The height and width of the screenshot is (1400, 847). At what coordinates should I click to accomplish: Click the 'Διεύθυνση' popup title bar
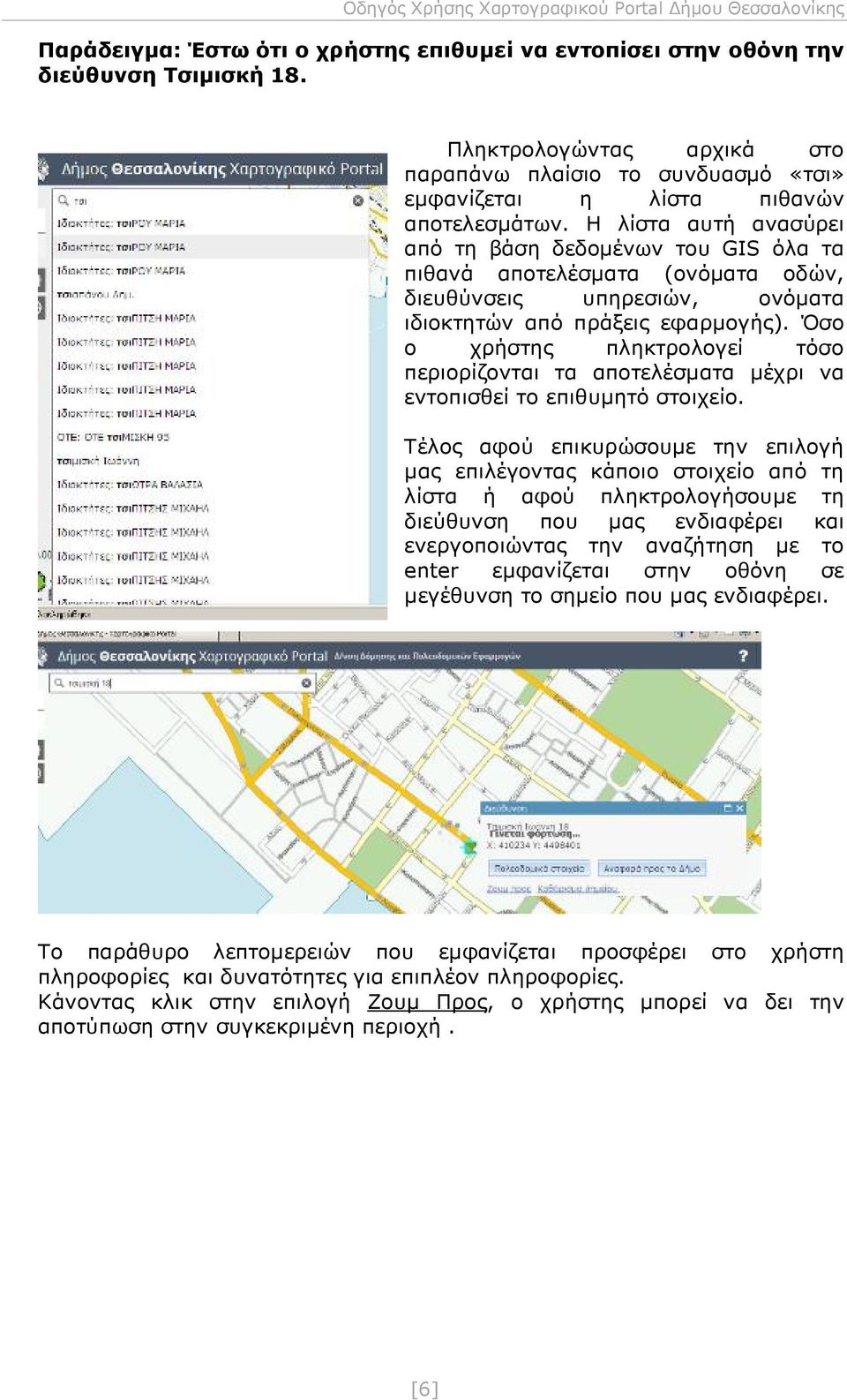click(x=613, y=808)
